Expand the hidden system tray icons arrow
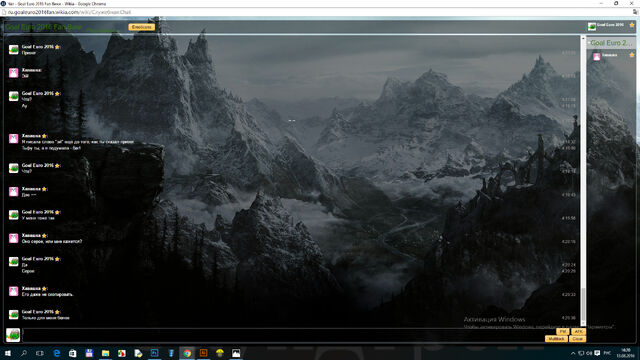The width and height of the screenshot is (640, 360). 573,353
